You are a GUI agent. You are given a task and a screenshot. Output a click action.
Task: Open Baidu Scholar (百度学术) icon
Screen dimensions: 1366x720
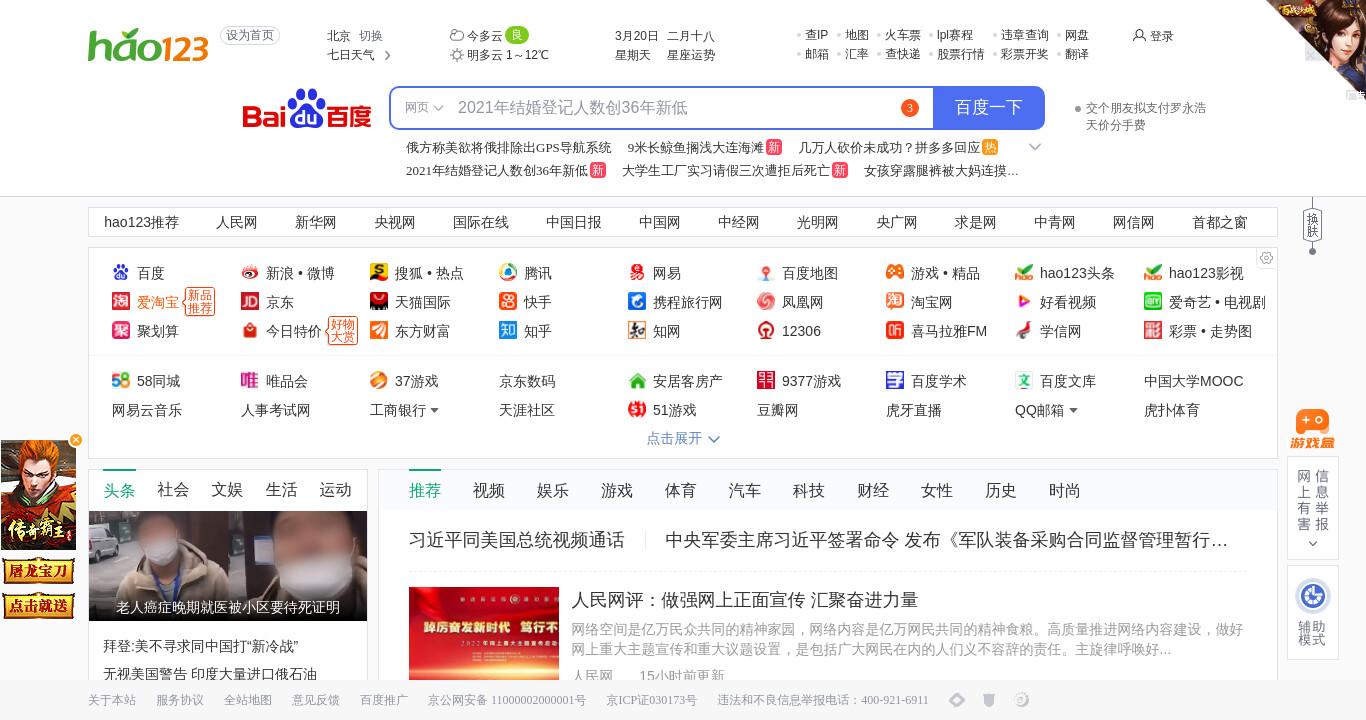click(895, 381)
